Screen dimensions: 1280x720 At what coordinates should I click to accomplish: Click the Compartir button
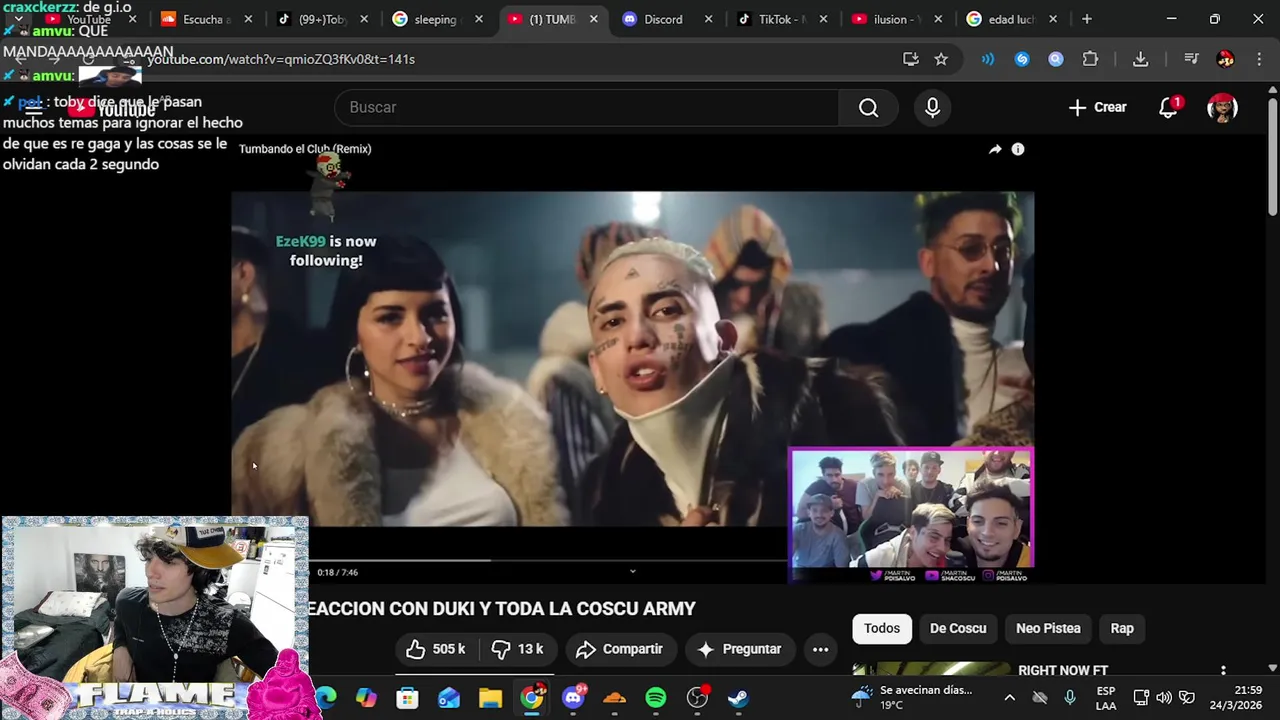tap(620, 649)
